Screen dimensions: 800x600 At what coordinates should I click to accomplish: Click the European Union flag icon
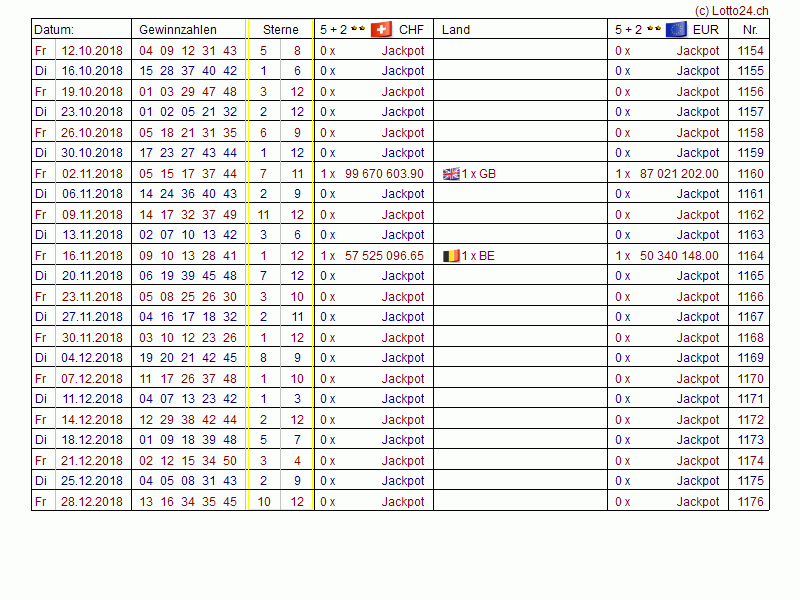[x=677, y=29]
